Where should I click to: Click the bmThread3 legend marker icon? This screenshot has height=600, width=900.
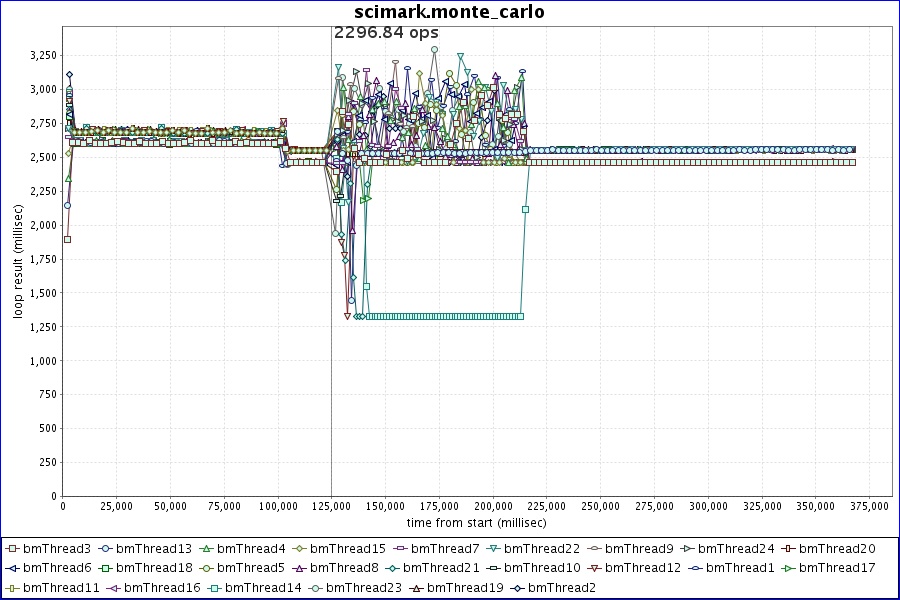tap(12, 549)
